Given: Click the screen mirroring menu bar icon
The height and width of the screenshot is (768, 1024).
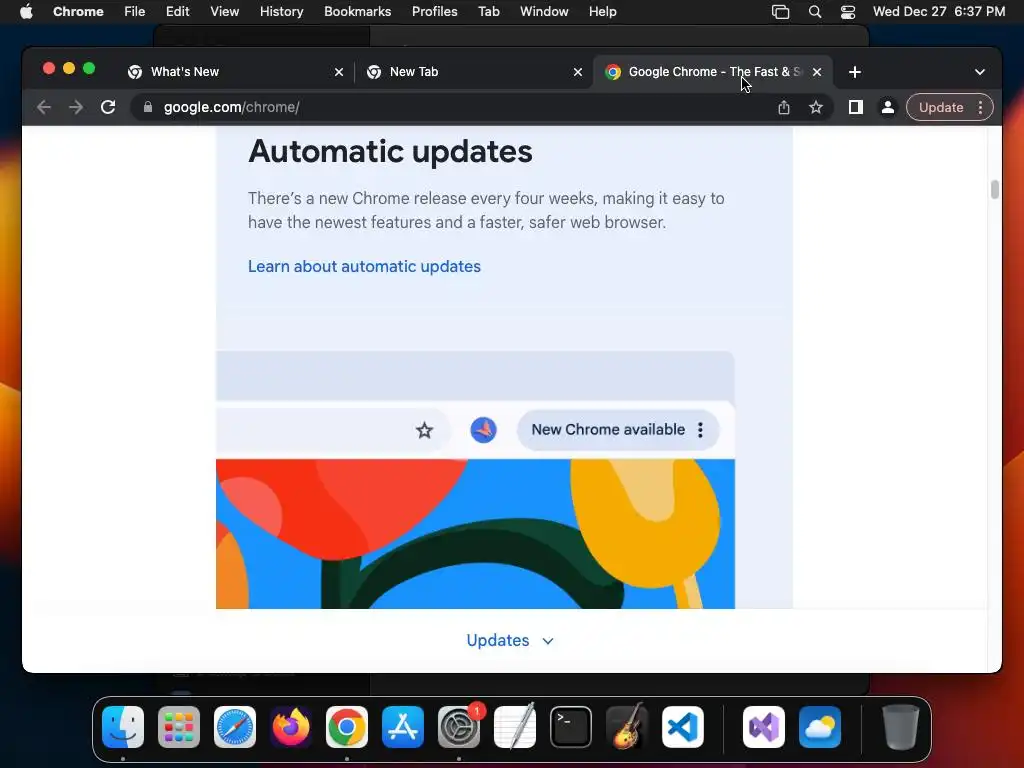Looking at the screenshot, I should (x=780, y=12).
